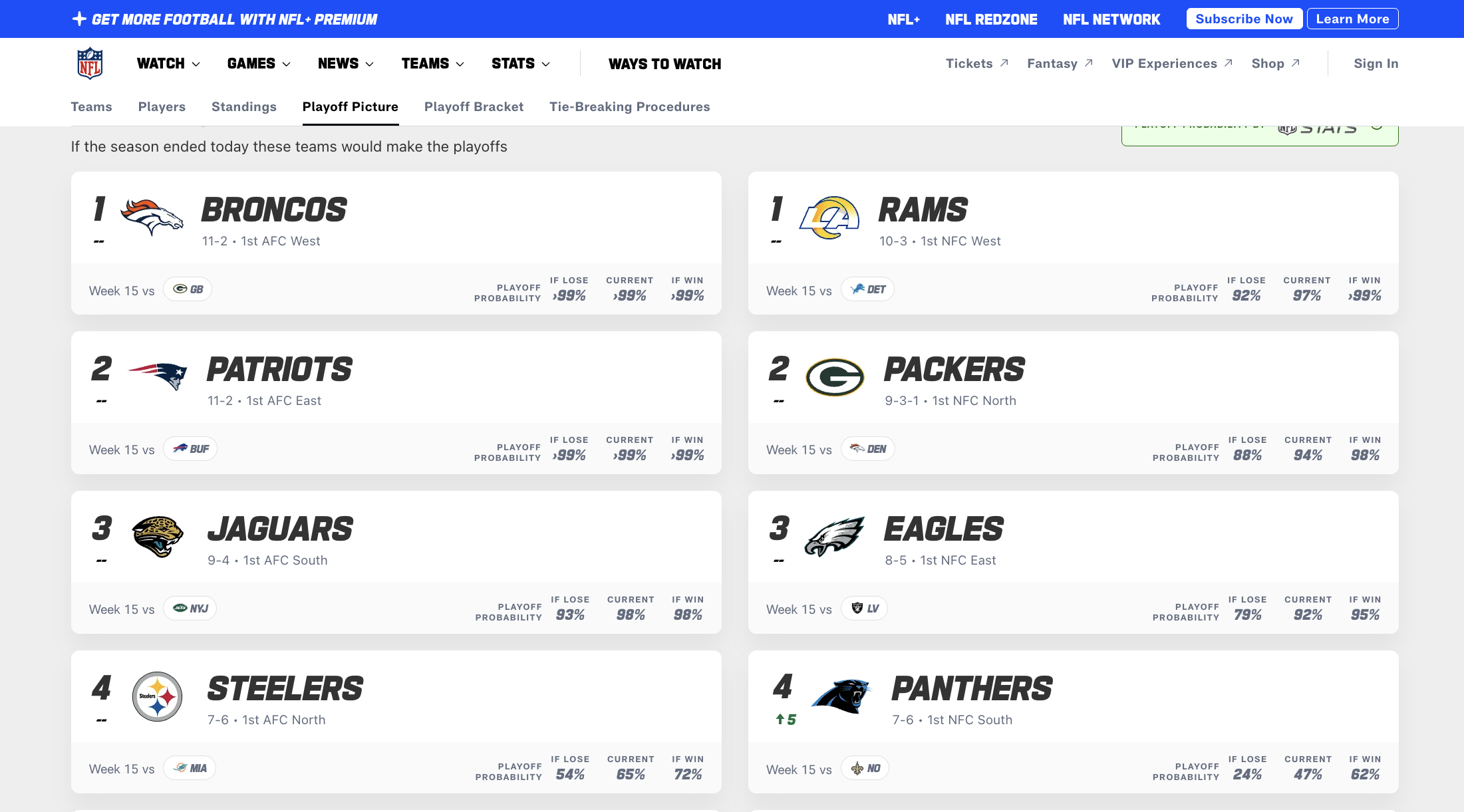Click the Sign In link
This screenshot has width=1464, height=812.
tap(1376, 64)
